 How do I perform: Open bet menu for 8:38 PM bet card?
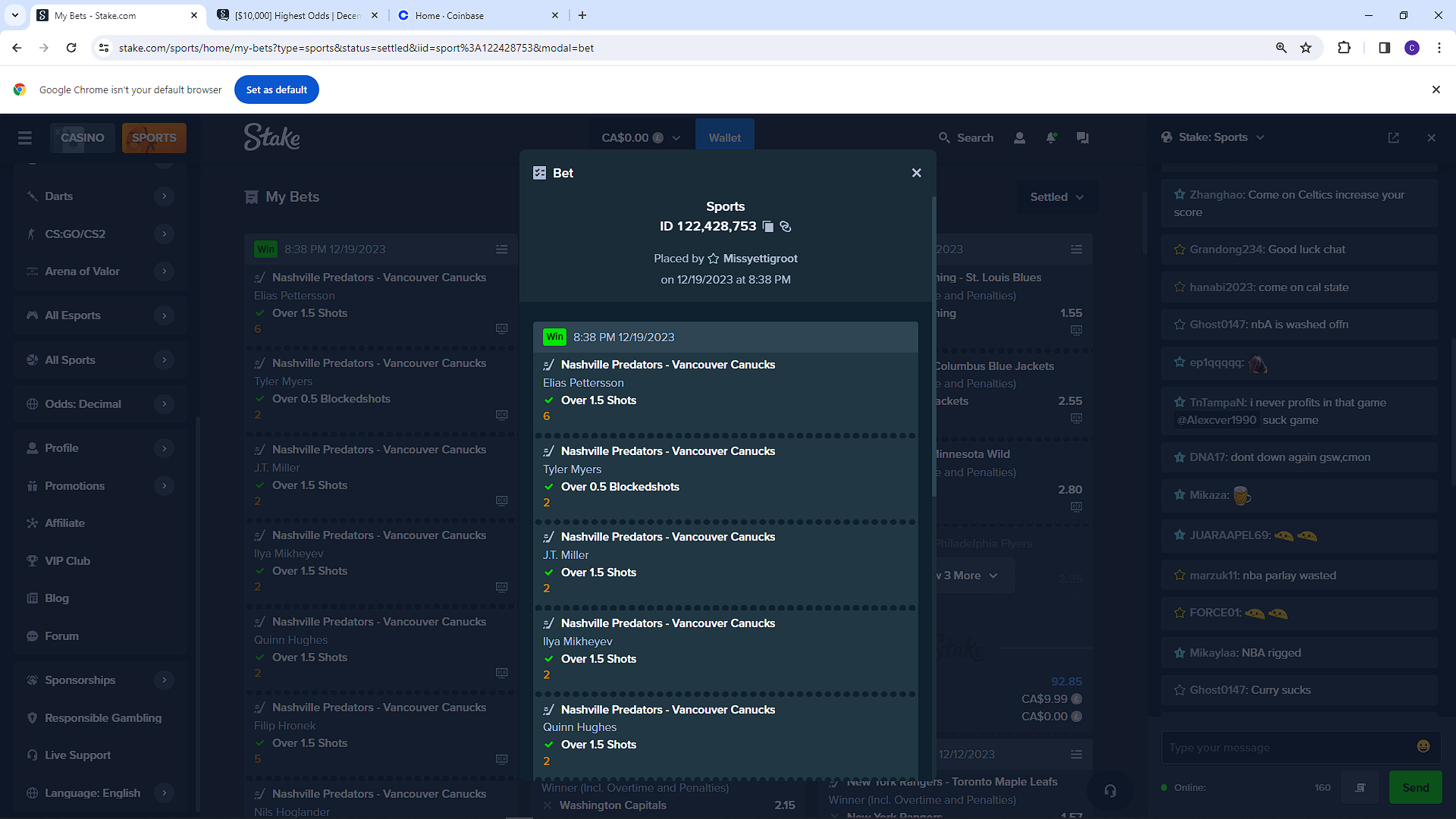pyautogui.click(x=501, y=249)
